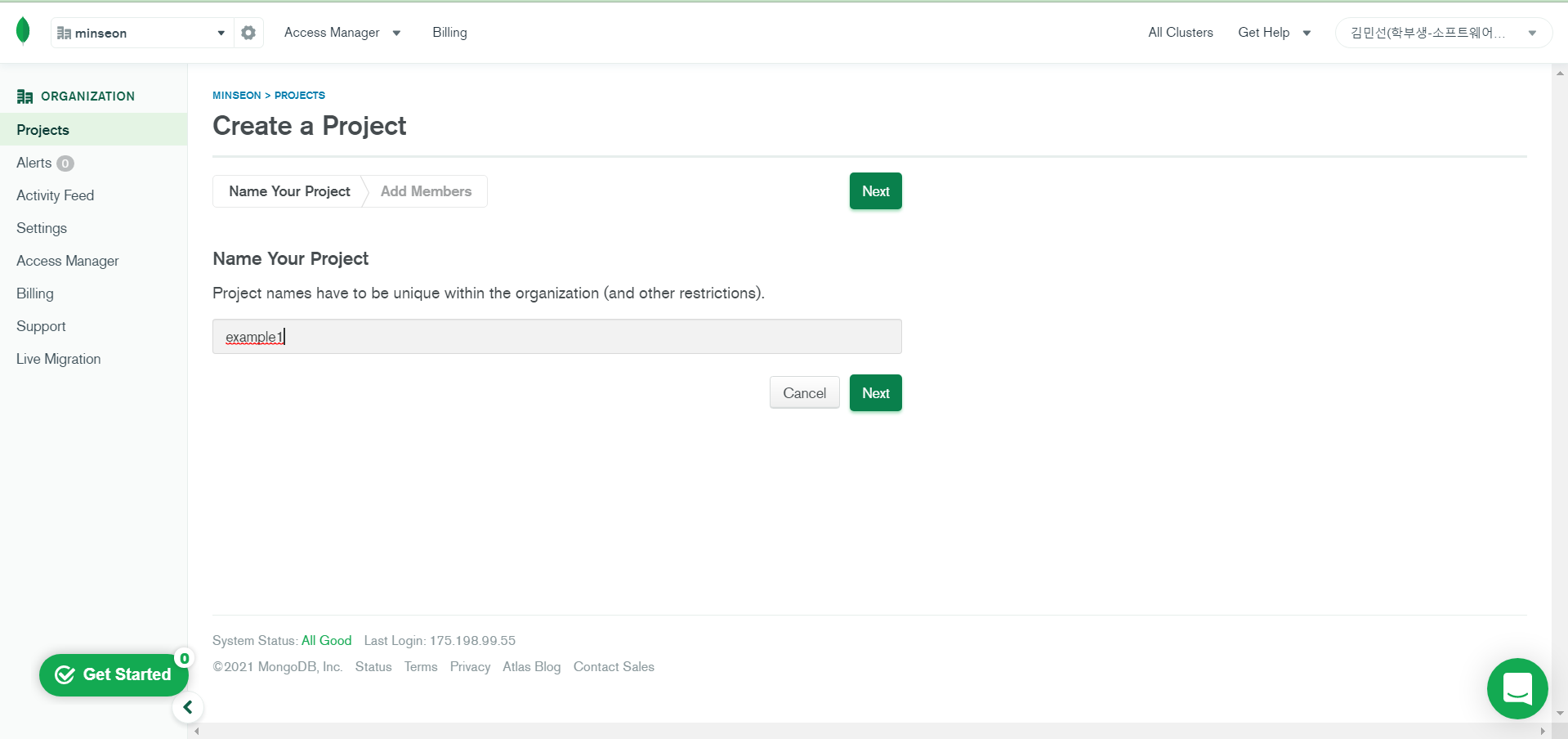Viewport: 1568px width, 739px height.
Task: Open Billing in the sidebar
Action: (x=35, y=293)
